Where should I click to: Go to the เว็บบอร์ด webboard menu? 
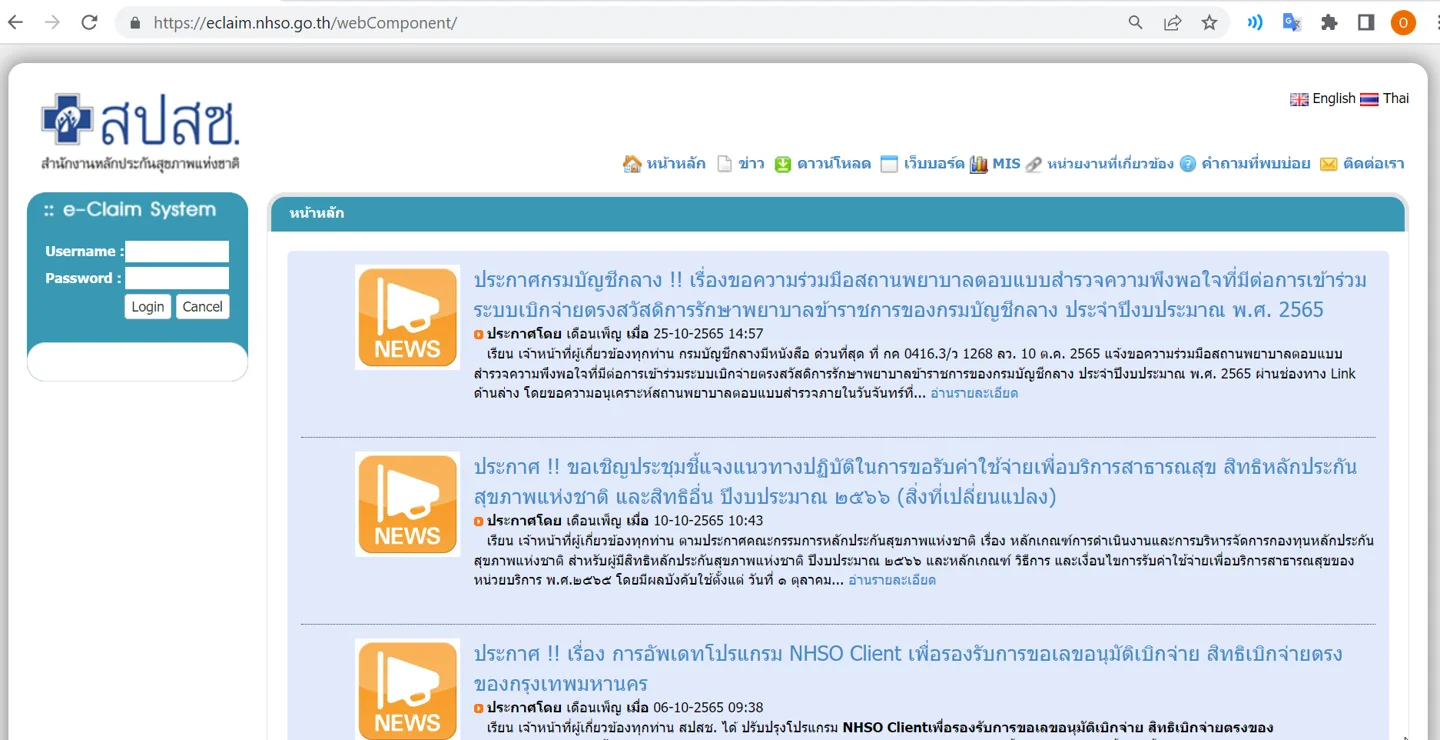(x=922, y=164)
